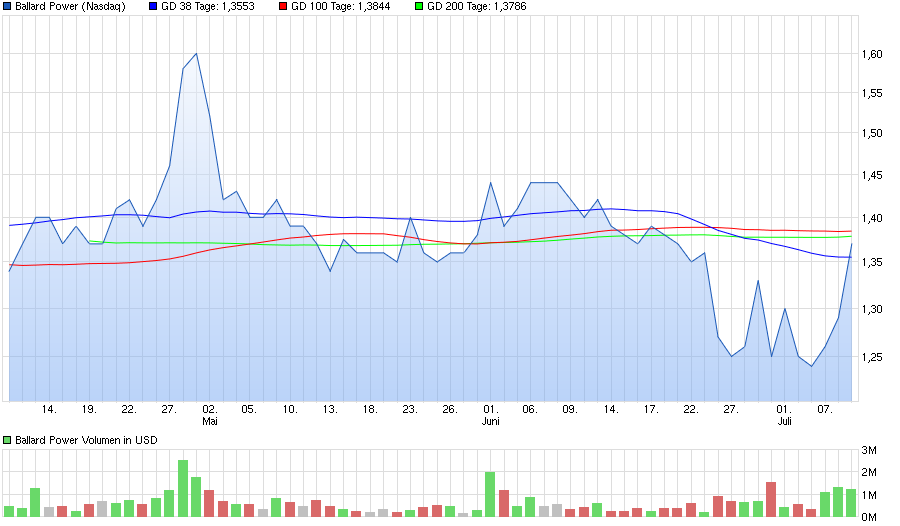The width and height of the screenshot is (900, 526).
Task: Click the 3M volume axis label
Action: tap(869, 451)
